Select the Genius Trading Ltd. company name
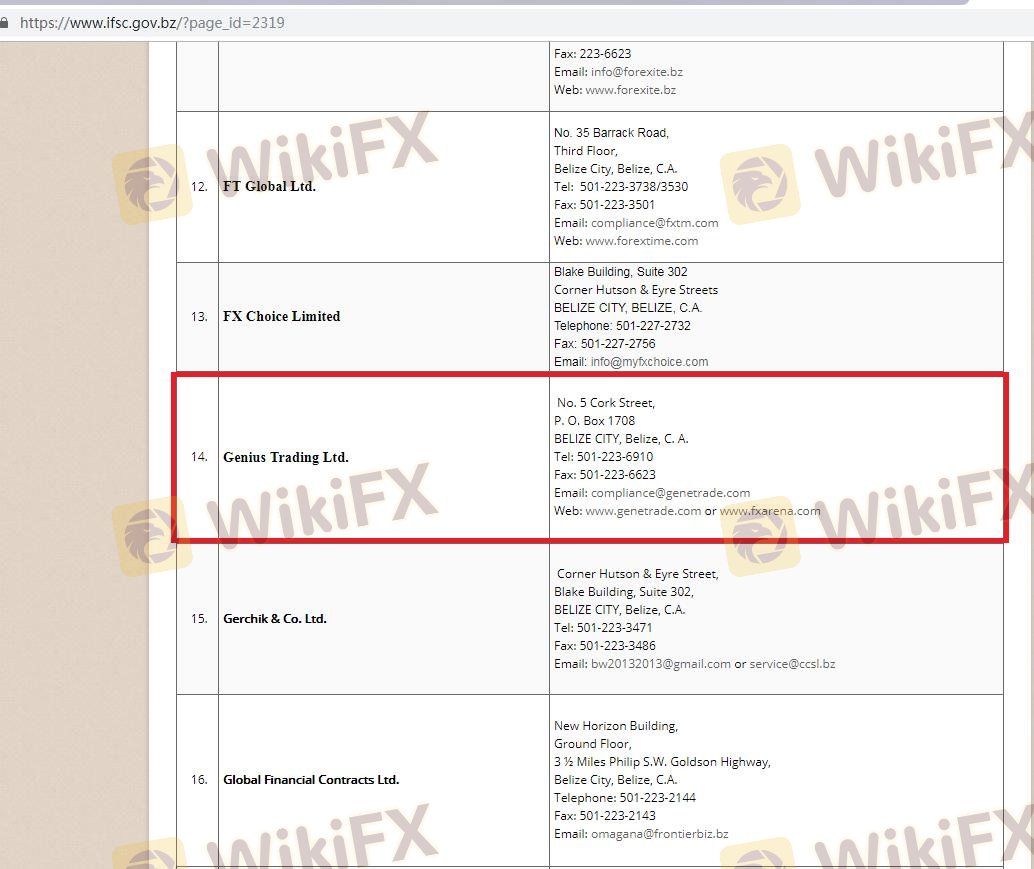The image size is (1034, 869). [x=285, y=457]
